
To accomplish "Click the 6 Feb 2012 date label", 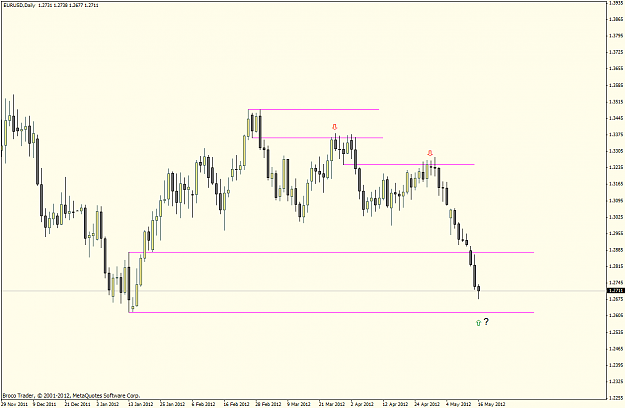I will tap(204, 404).
